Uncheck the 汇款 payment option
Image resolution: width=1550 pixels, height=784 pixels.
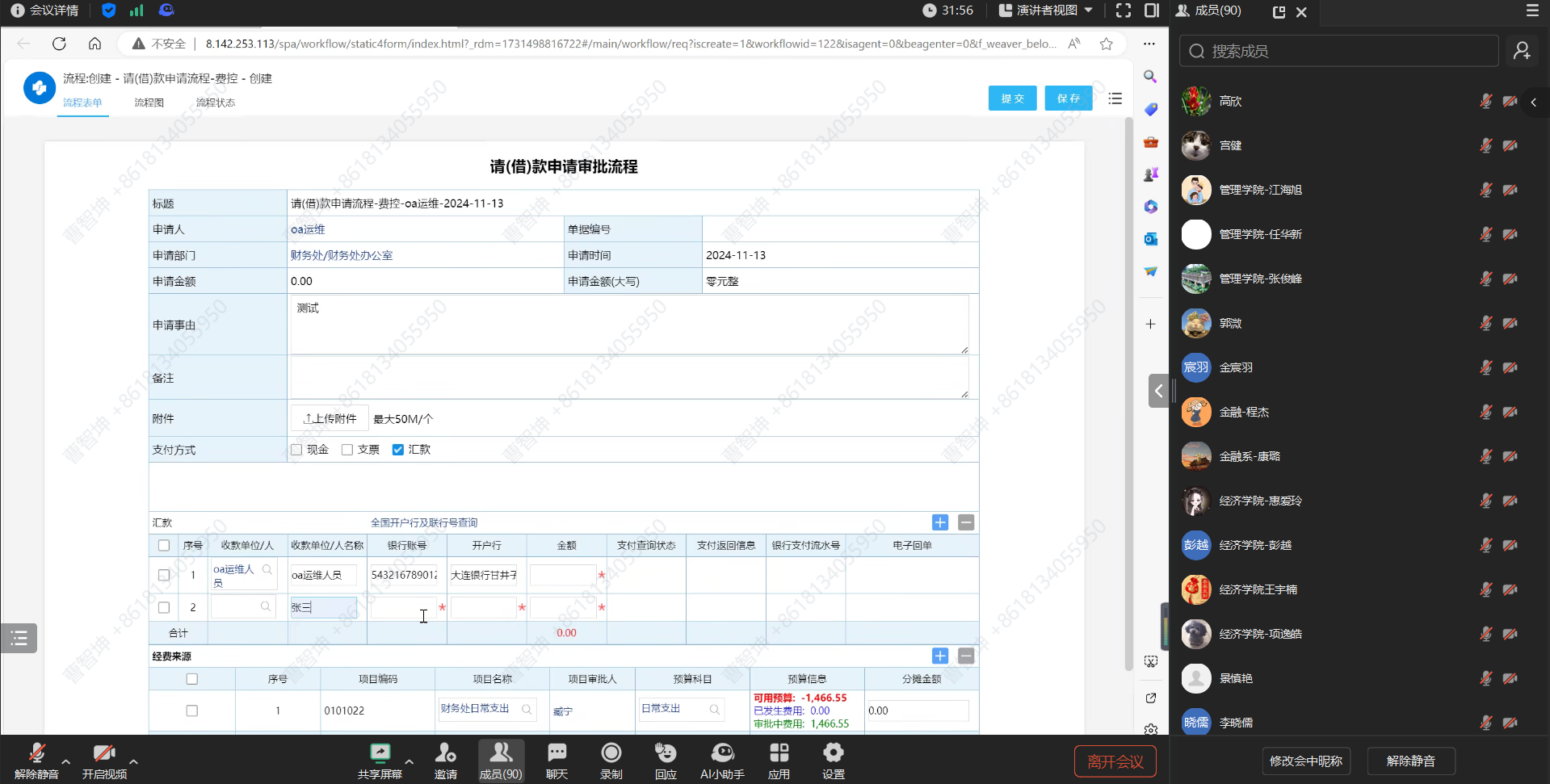click(397, 450)
